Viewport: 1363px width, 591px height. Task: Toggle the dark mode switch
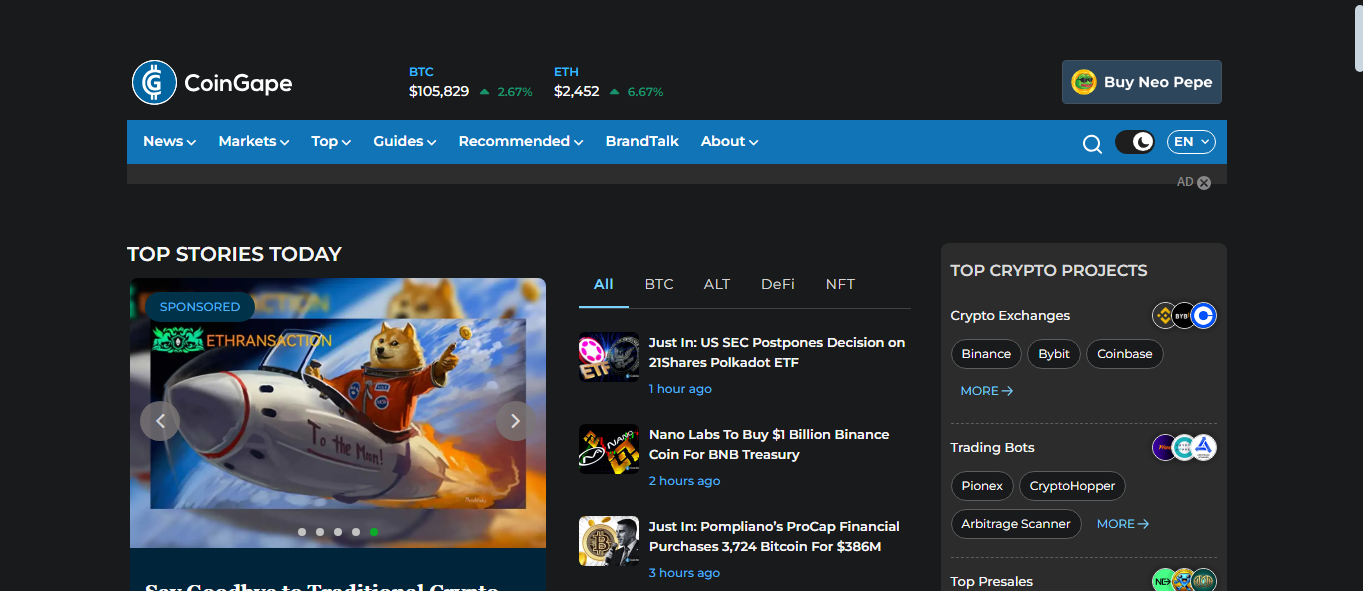(x=1135, y=142)
